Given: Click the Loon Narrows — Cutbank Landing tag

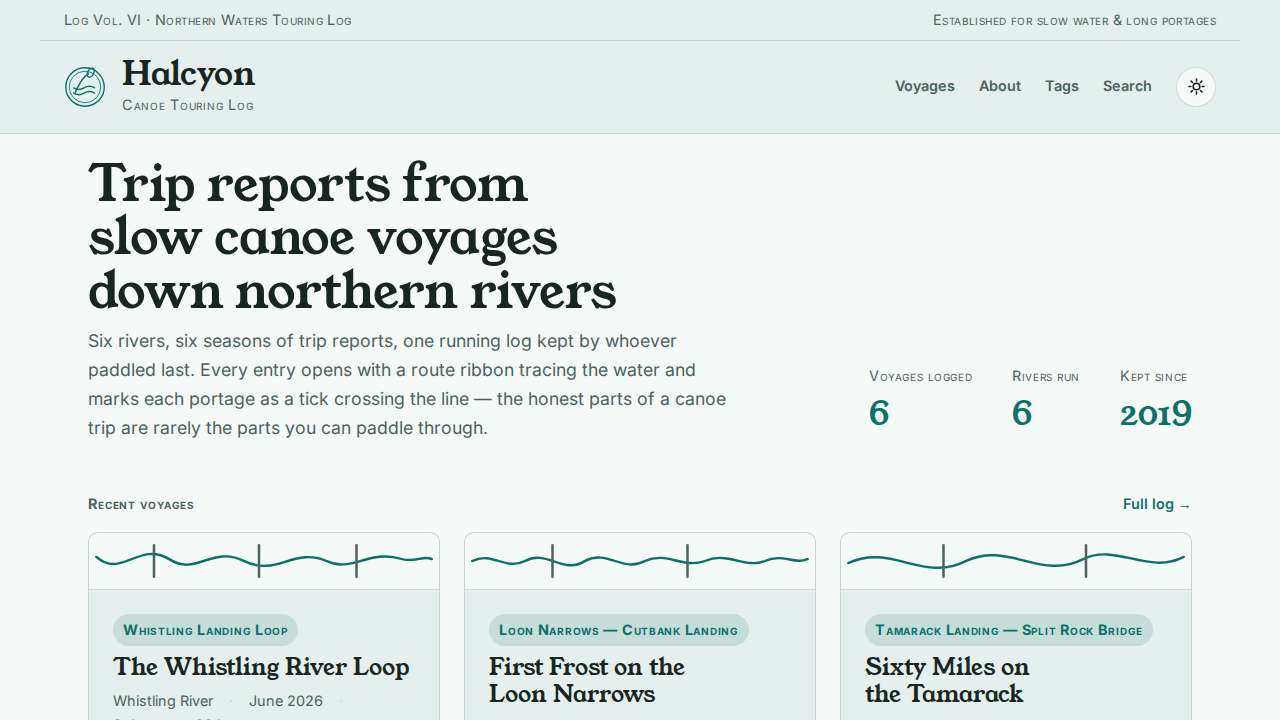Looking at the screenshot, I should click(618, 630).
